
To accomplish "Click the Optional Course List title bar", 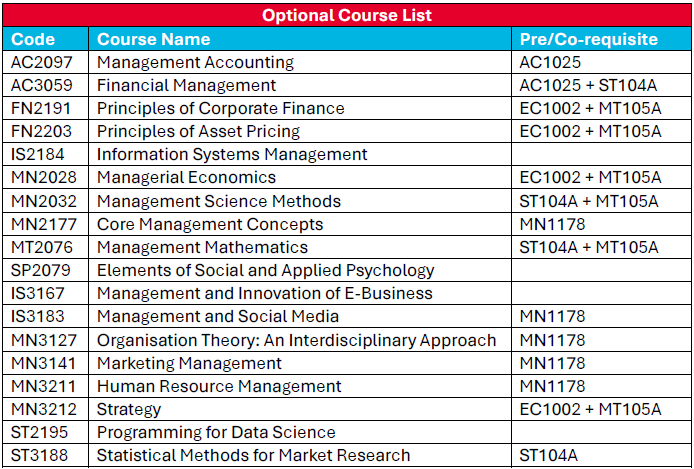I will (347, 16).
